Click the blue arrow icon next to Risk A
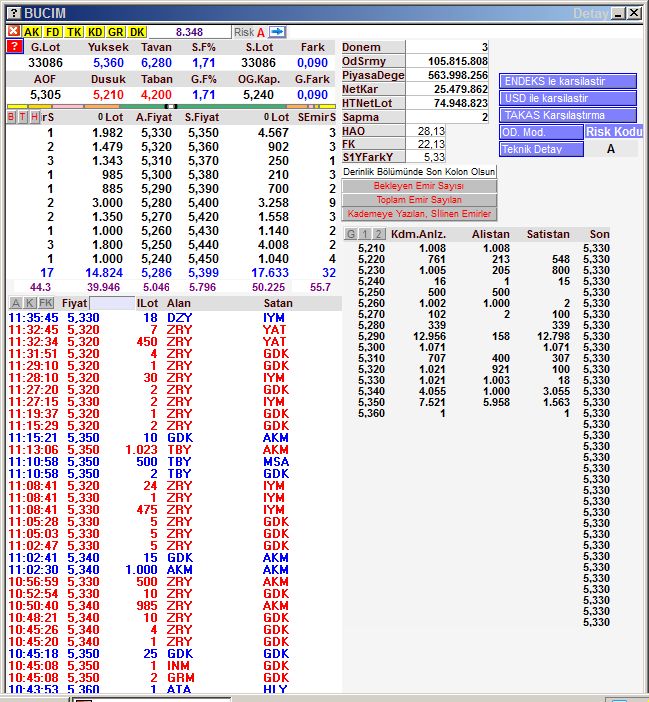The image size is (649, 702). click(278, 32)
